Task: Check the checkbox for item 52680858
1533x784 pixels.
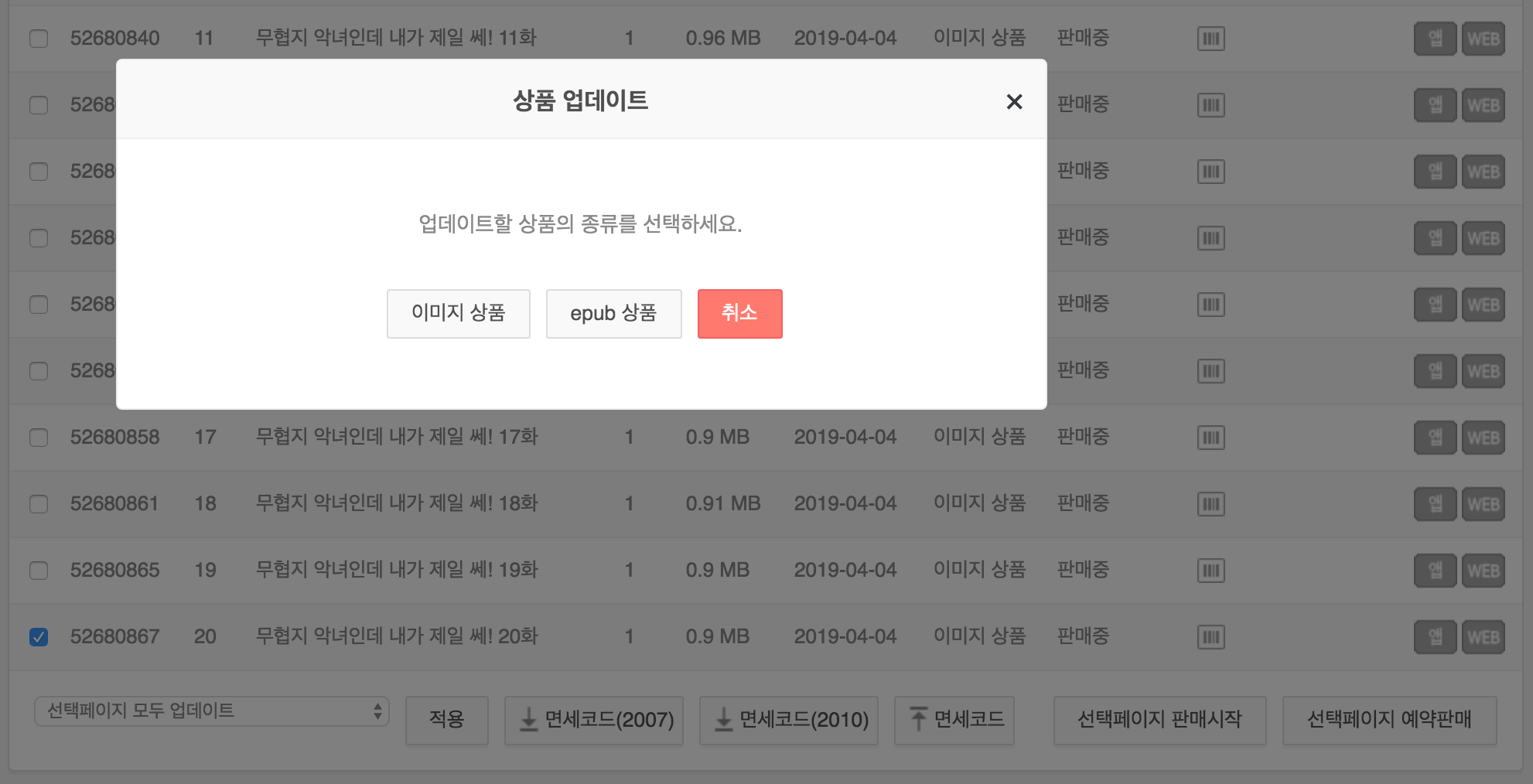Action: 39,437
